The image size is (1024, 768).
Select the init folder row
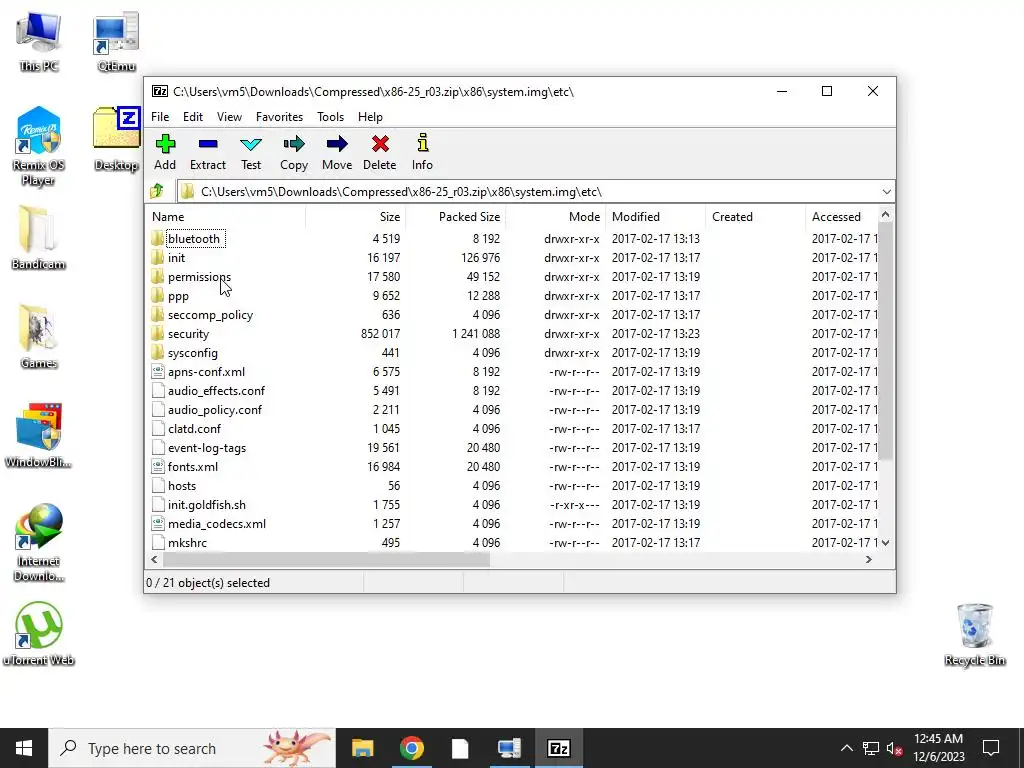coord(513,257)
